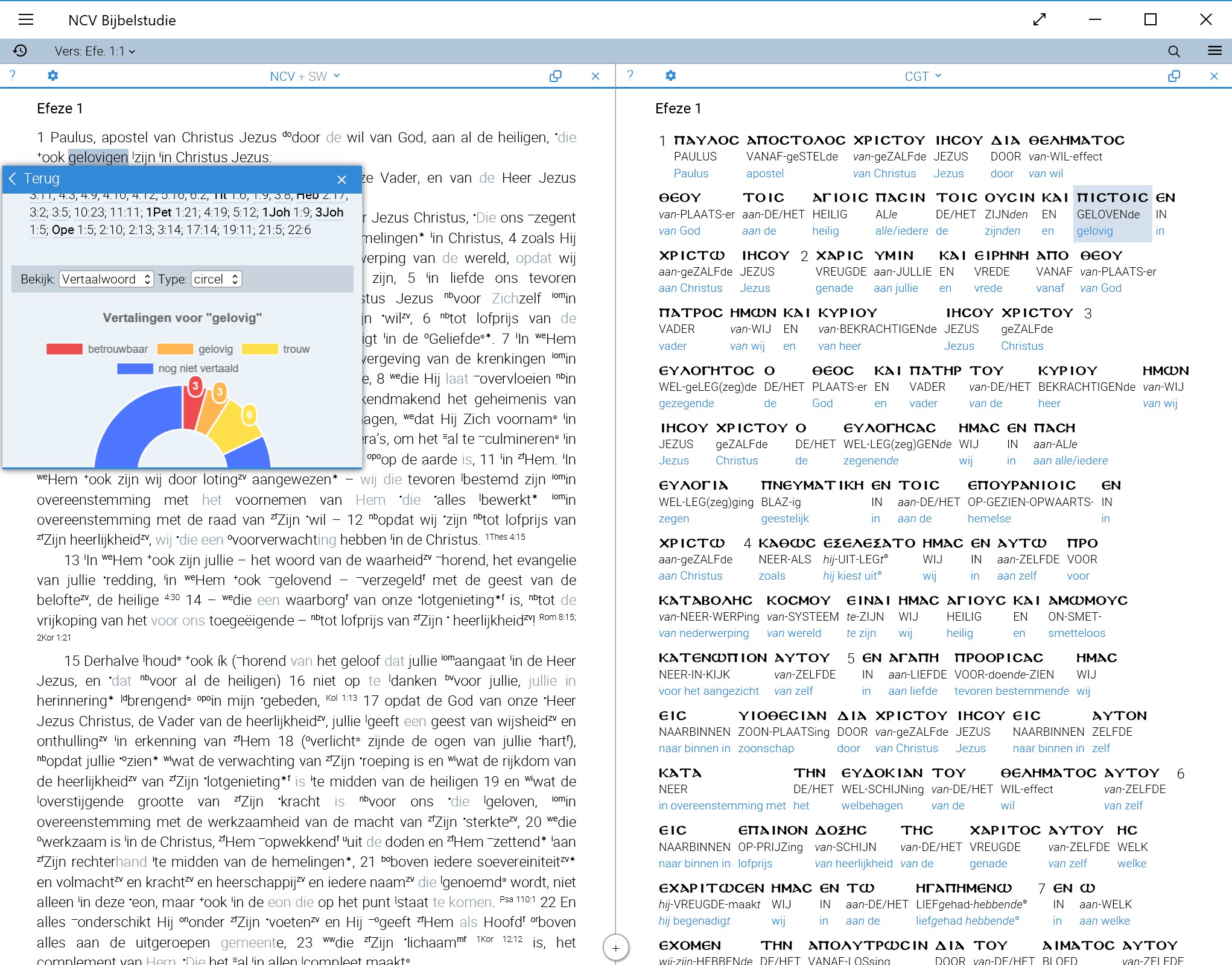Open the CGT translation selector
This screenshot has width=1232, height=965.
pos(922,77)
